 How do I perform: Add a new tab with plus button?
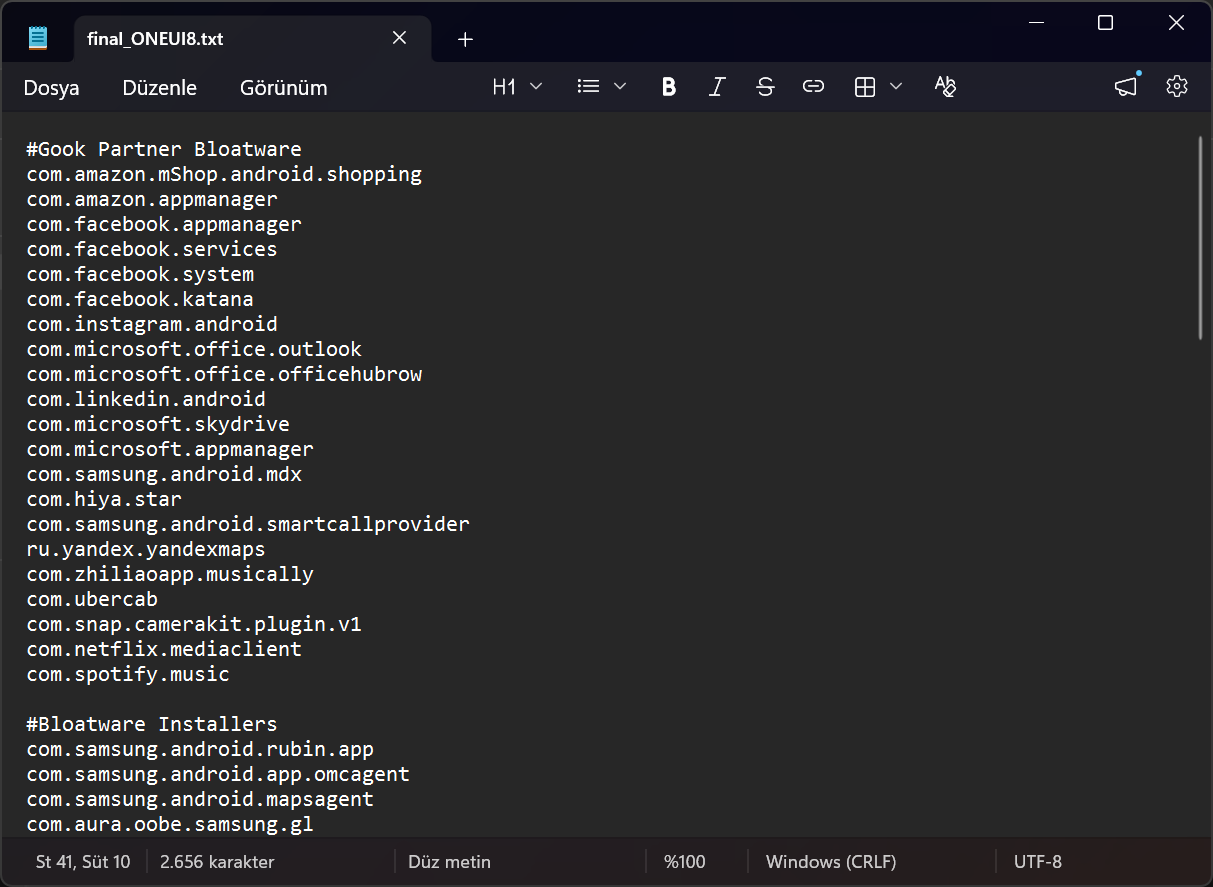click(x=465, y=39)
